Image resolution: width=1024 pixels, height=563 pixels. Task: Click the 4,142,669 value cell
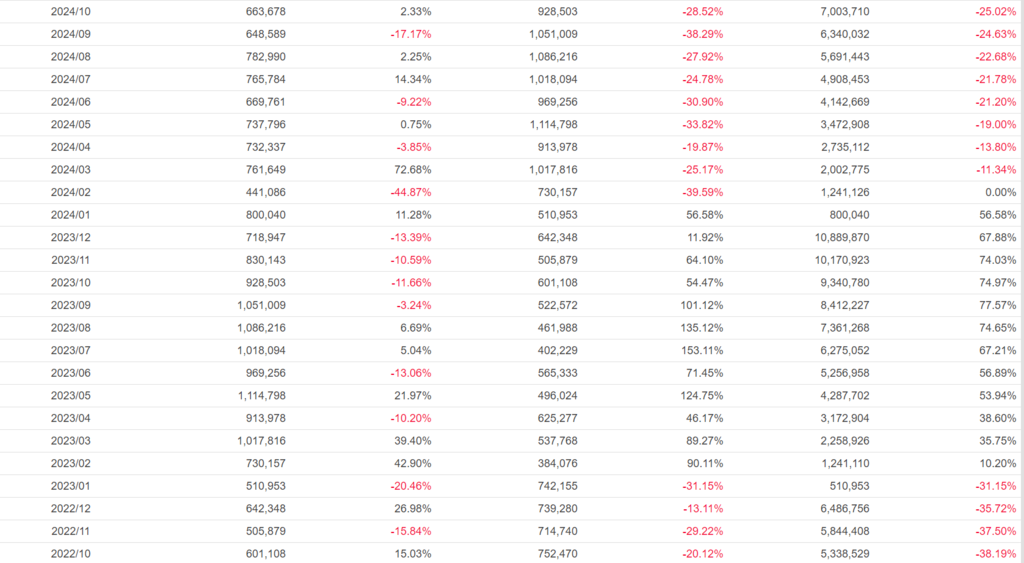tap(843, 102)
